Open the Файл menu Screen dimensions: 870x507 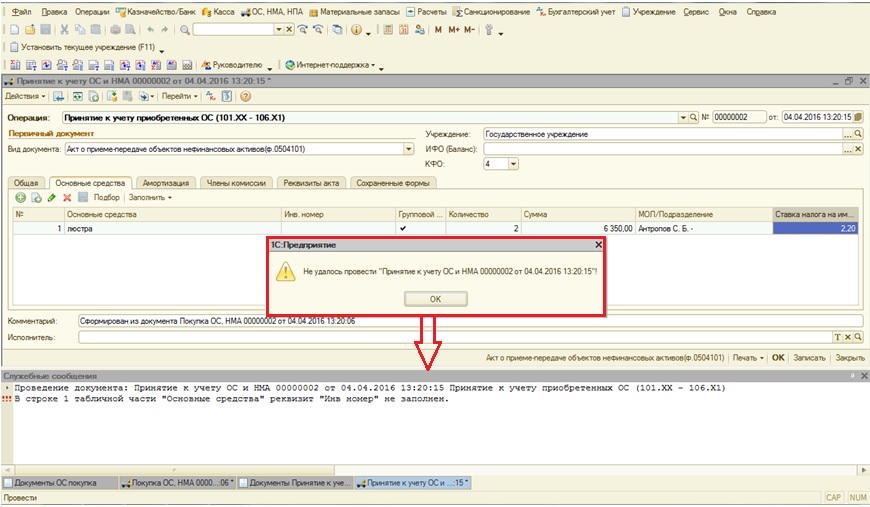(21, 12)
